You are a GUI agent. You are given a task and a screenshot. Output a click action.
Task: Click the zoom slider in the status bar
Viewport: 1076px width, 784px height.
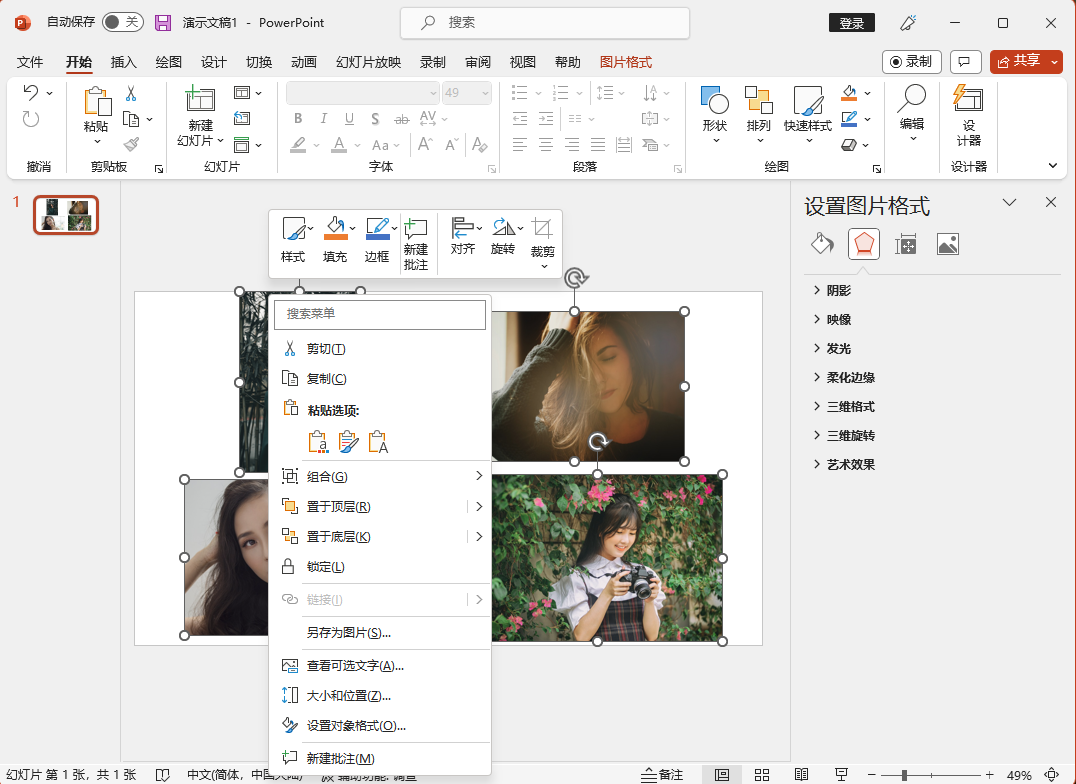tap(904, 775)
